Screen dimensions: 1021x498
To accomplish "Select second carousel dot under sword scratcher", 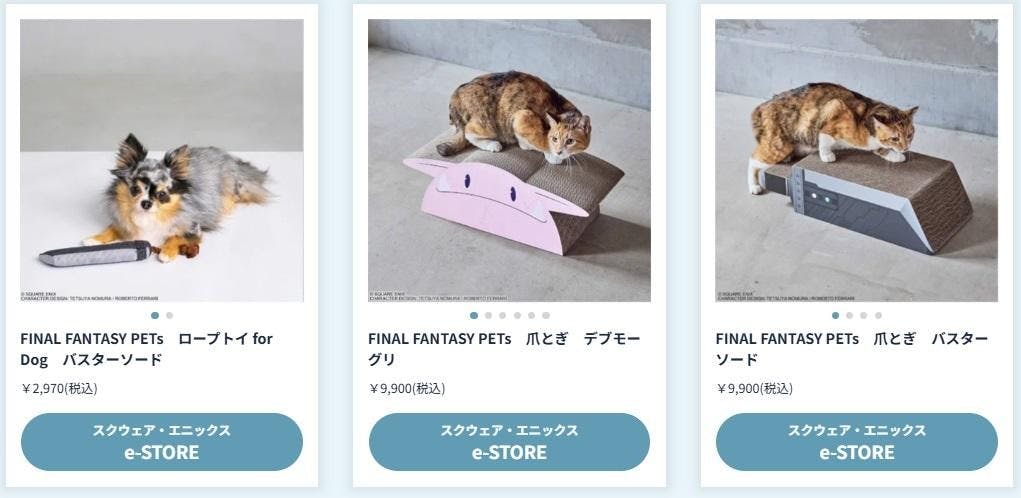I will click(x=849, y=316).
